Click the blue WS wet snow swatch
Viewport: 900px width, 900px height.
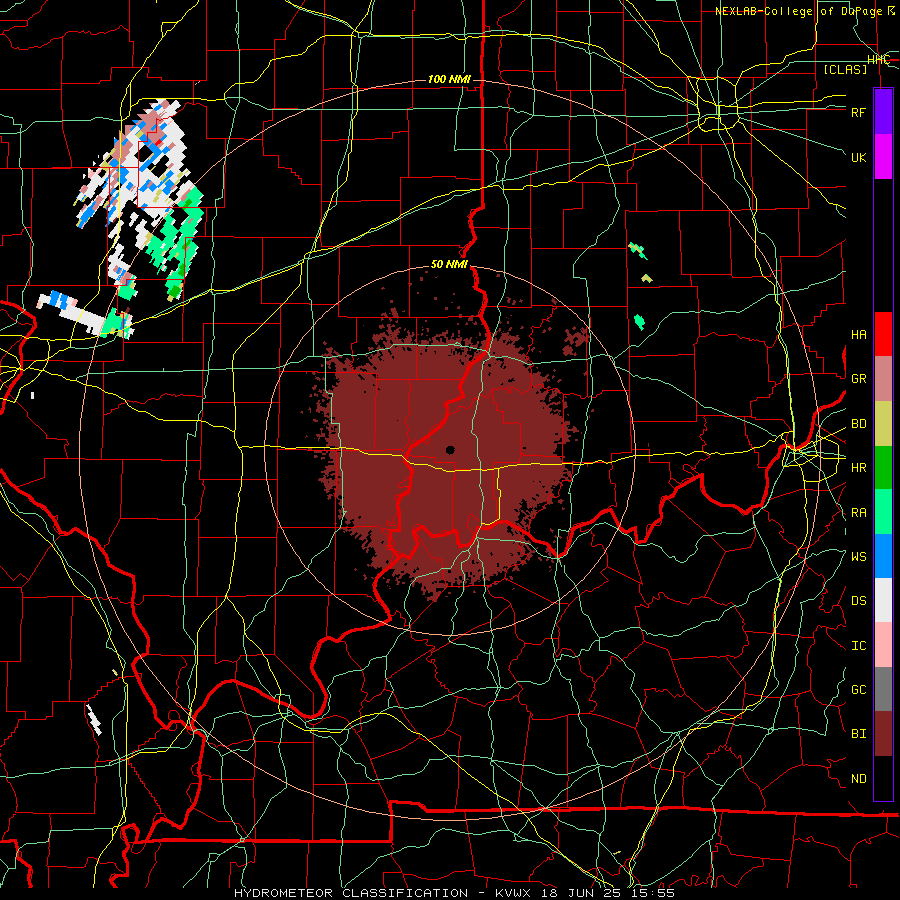tap(883, 556)
